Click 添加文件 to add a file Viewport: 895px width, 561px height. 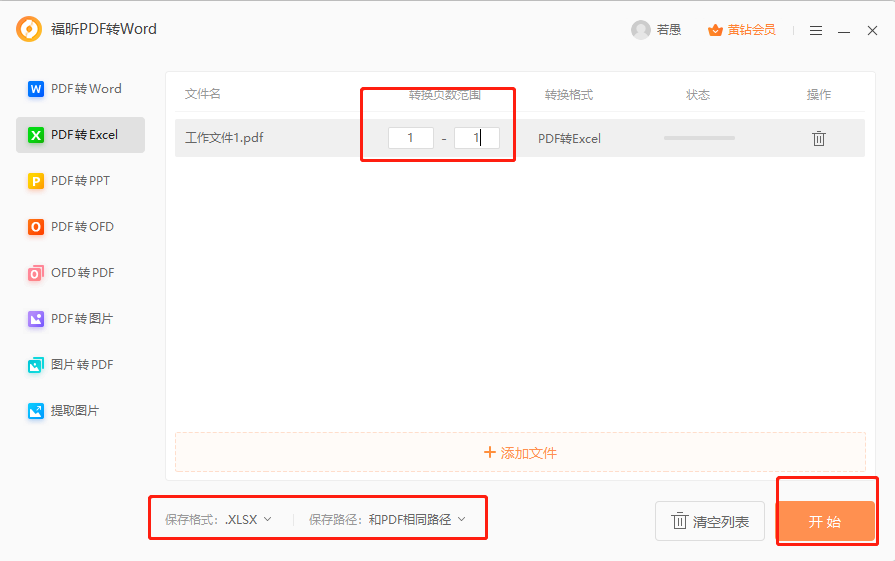(x=520, y=453)
